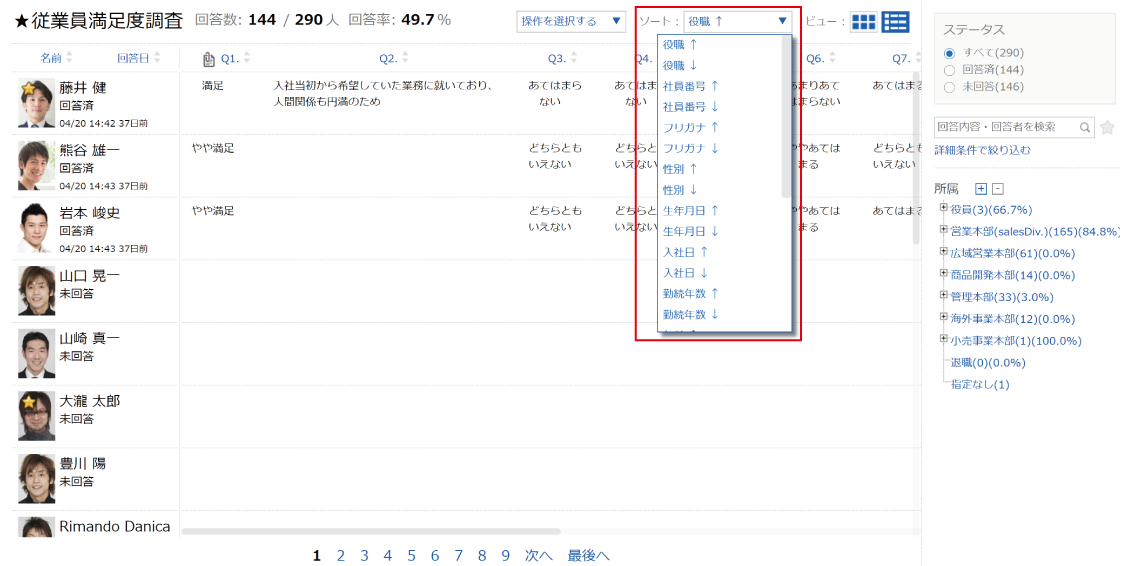Click the attachment clip icon near Q1
Viewport: 1128px width, 566px height.
point(209,59)
